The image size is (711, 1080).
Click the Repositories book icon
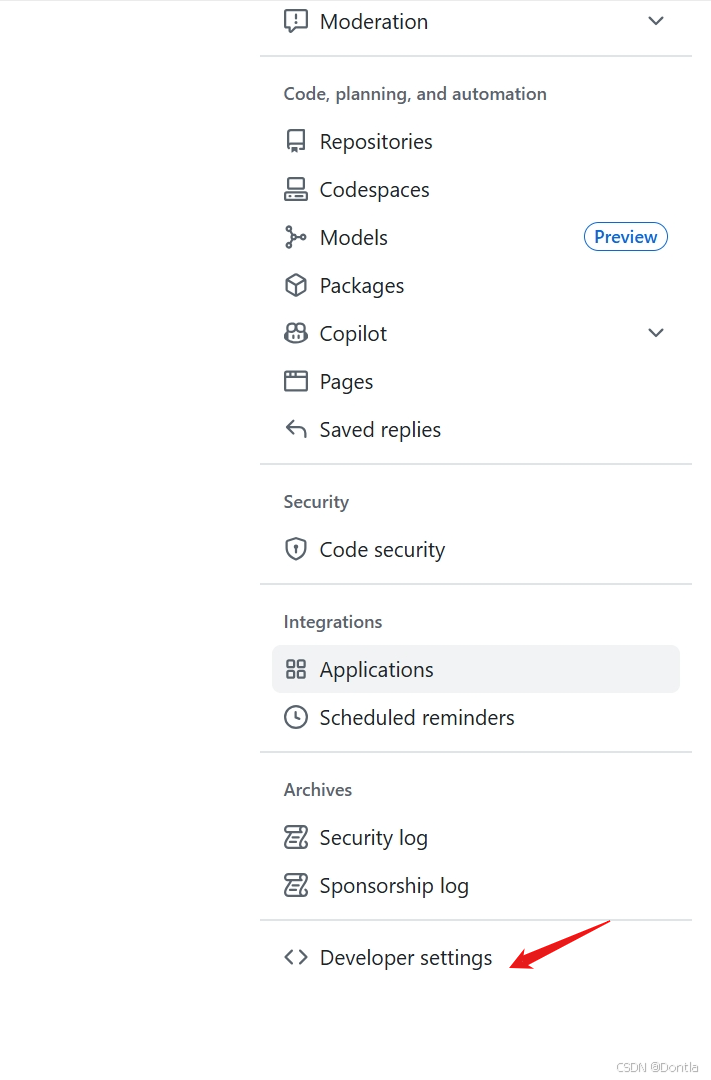pos(296,141)
